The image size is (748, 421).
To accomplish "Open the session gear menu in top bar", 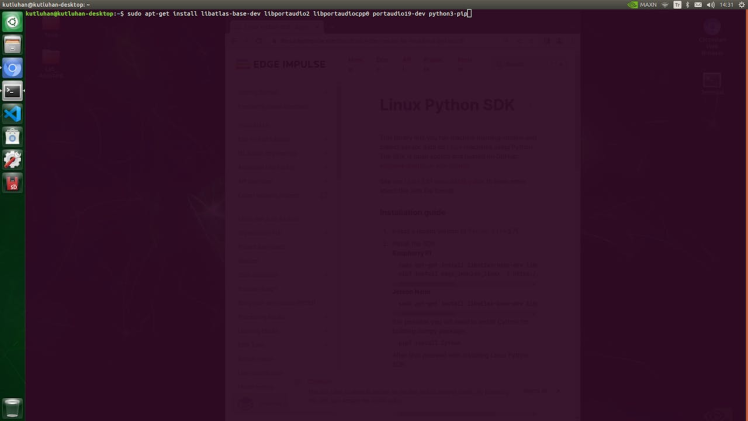I will click(x=742, y=5).
